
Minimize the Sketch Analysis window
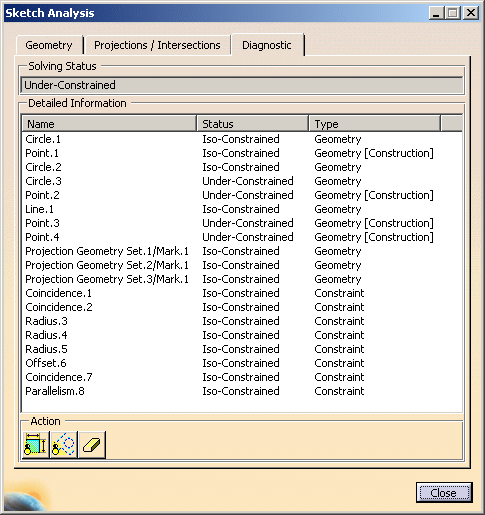pyautogui.click(x=436, y=13)
